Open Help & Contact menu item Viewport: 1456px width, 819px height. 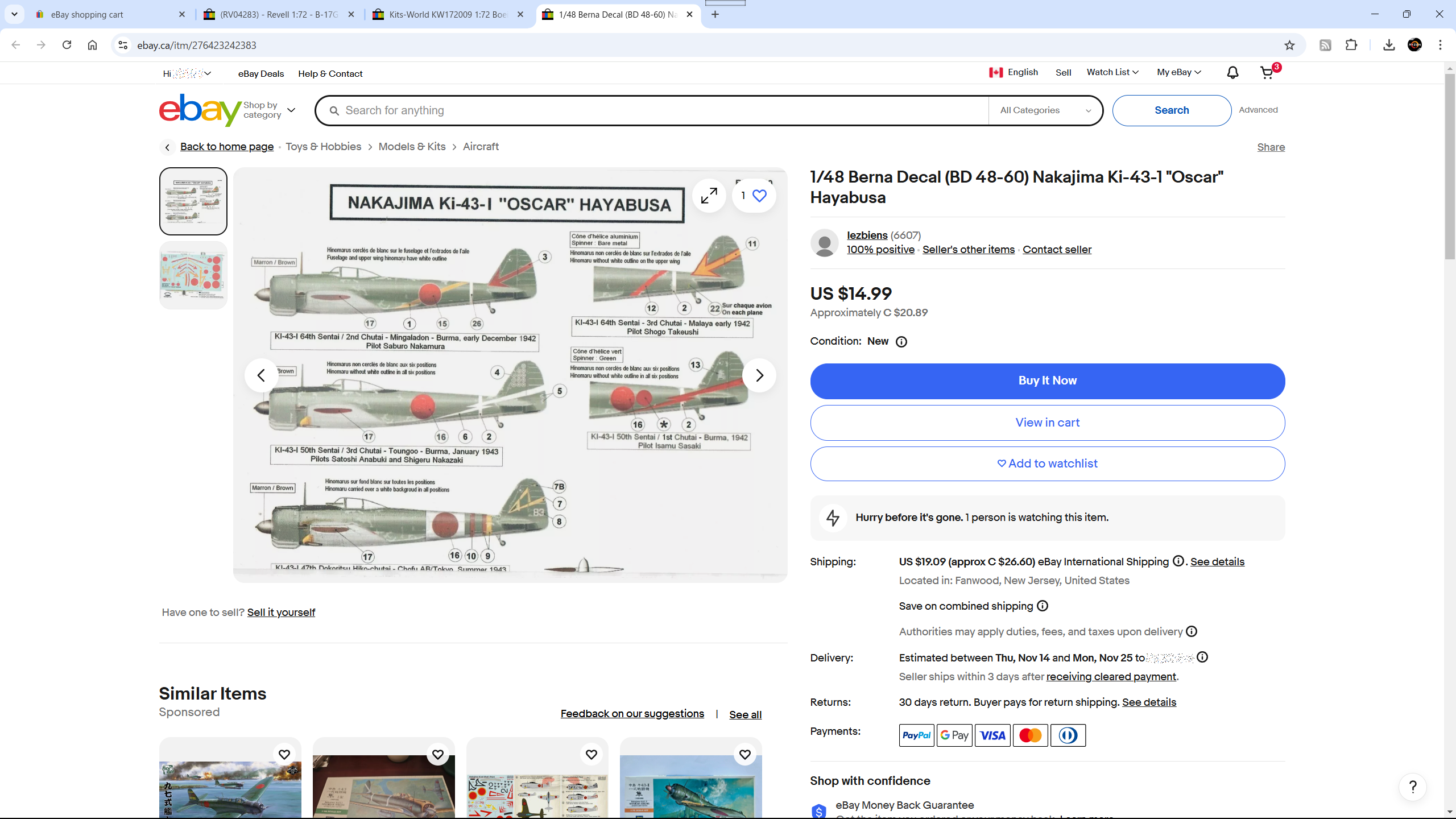[330, 73]
